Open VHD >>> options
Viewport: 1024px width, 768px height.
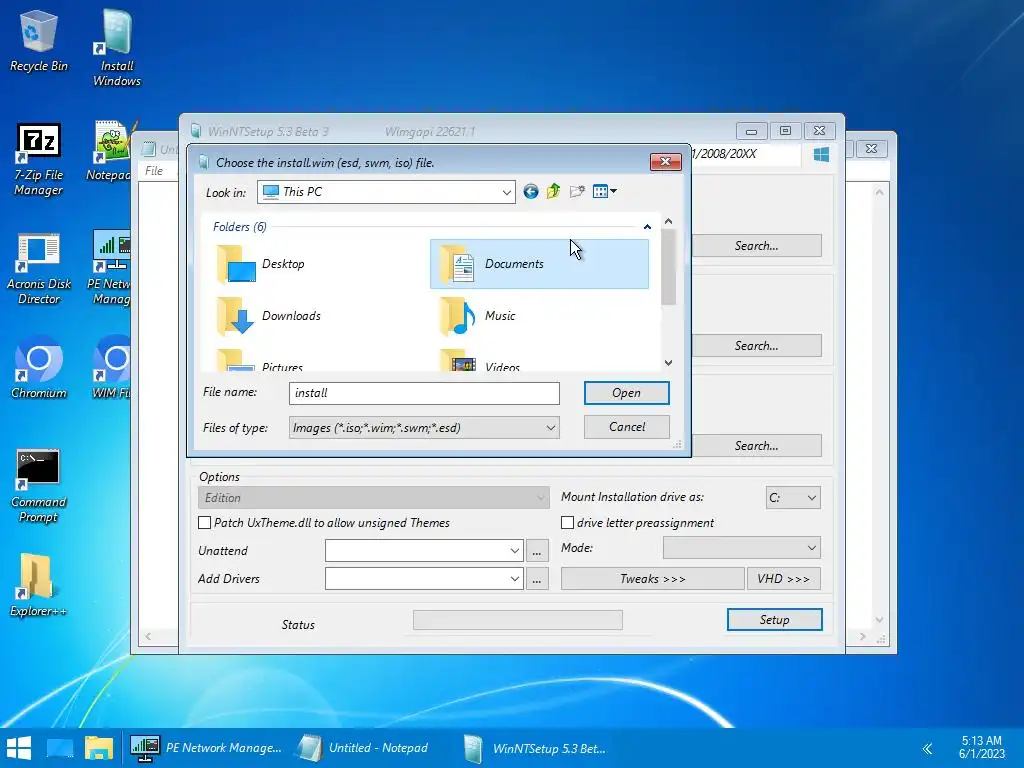coord(784,579)
